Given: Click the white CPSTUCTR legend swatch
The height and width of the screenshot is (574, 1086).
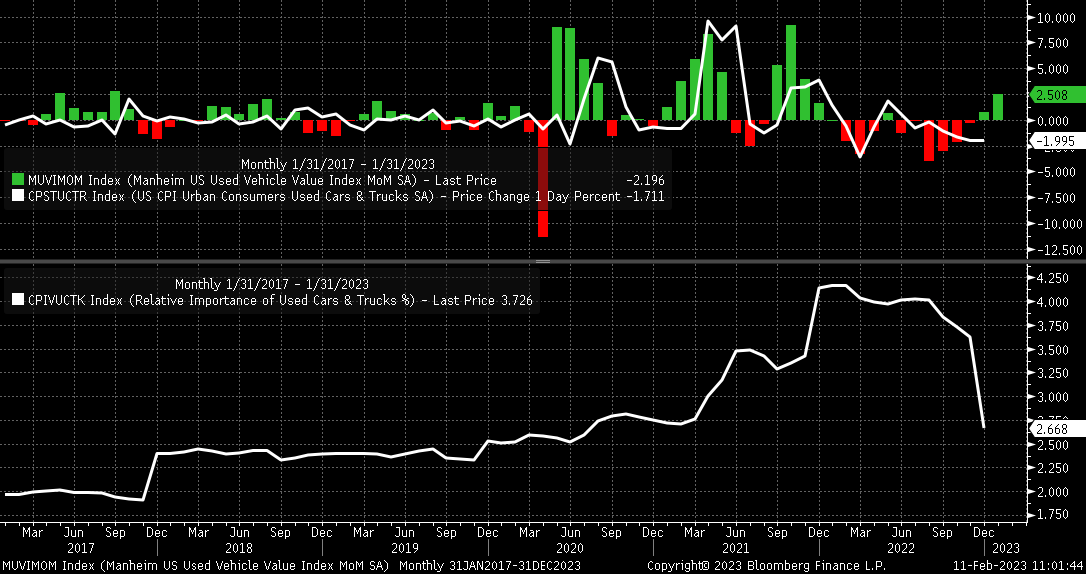Looking at the screenshot, I should click(x=17, y=197).
